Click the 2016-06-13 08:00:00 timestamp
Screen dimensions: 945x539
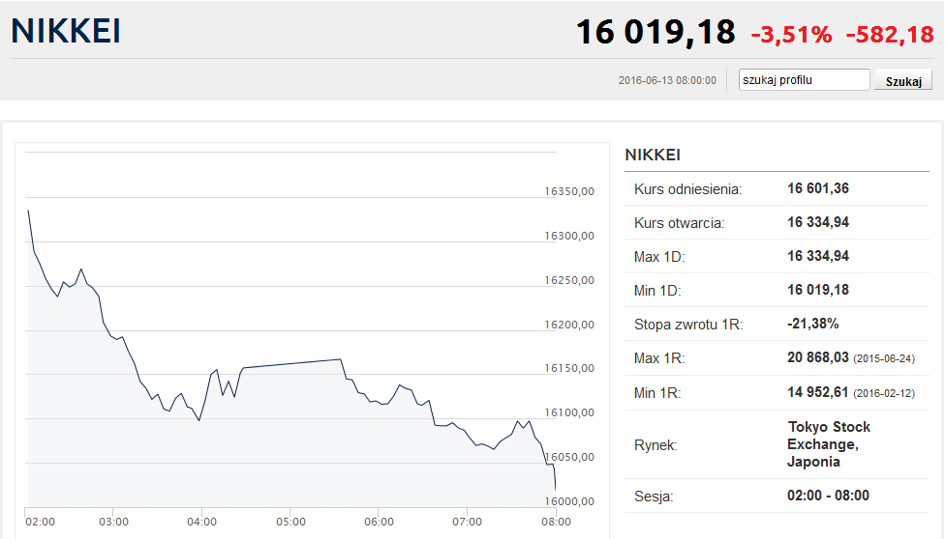tap(667, 80)
